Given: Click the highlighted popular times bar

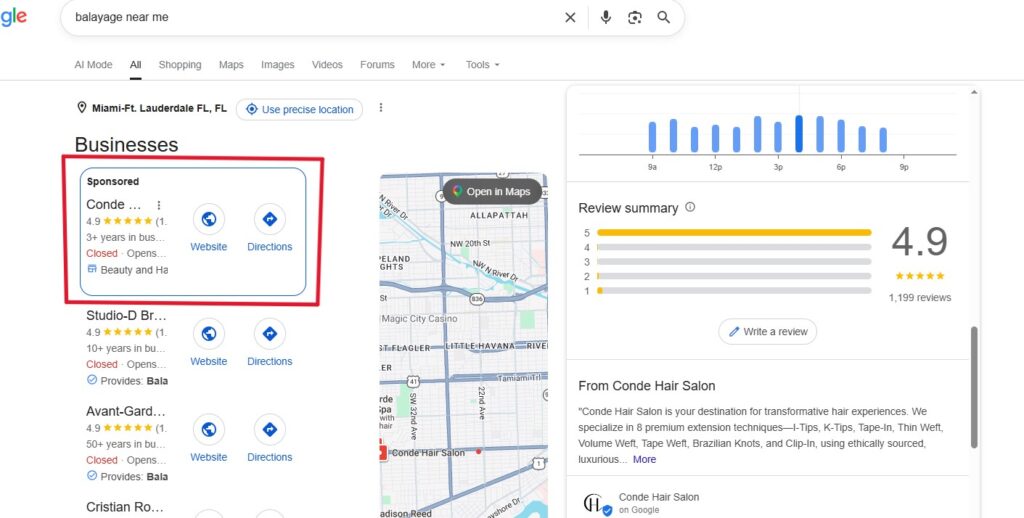Looking at the screenshot, I should (799, 134).
